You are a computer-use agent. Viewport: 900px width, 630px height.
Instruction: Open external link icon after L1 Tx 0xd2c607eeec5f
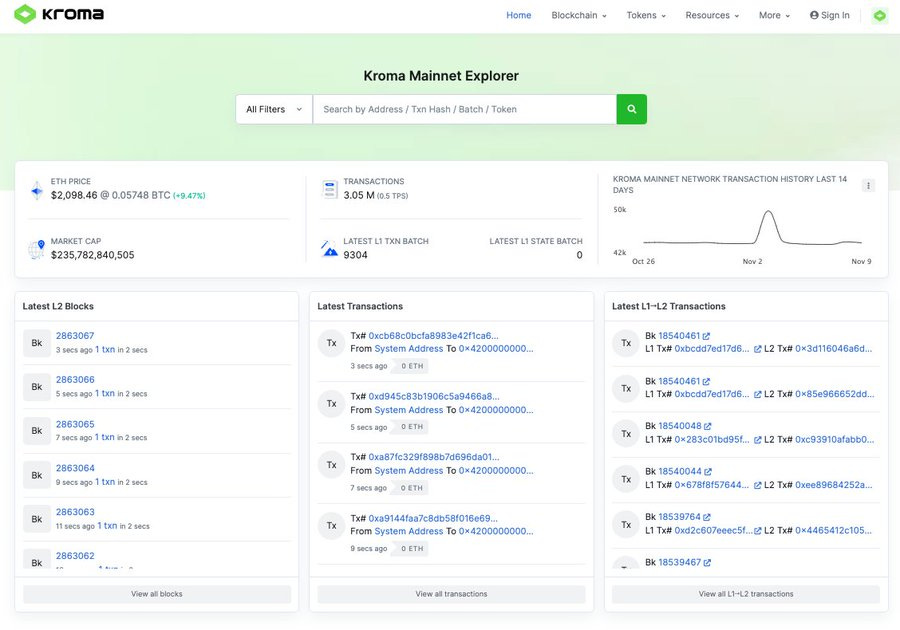[x=757, y=531]
